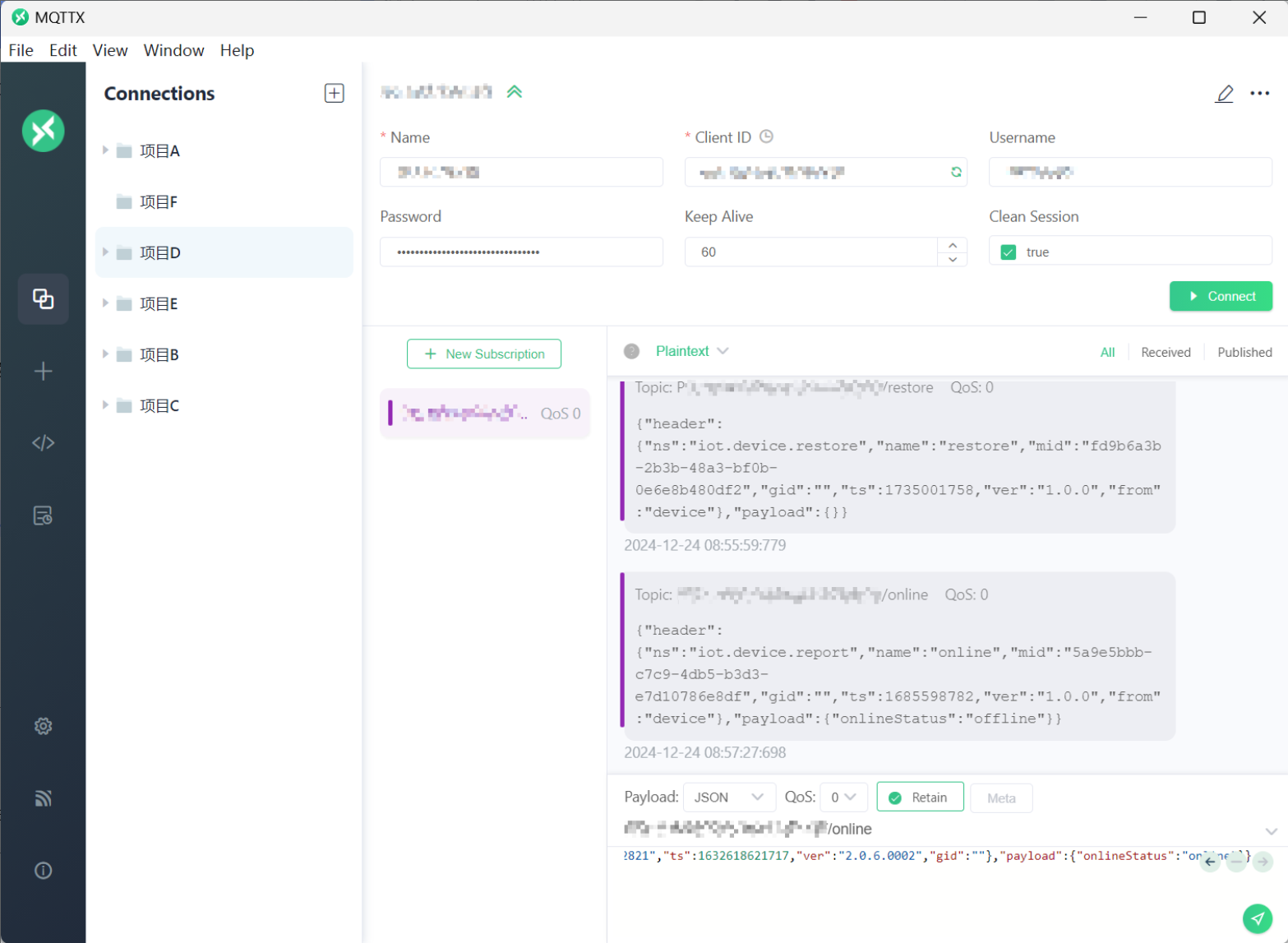Expand the 项目B folder arrow
Image resolution: width=1288 pixels, height=943 pixels.
[105, 354]
